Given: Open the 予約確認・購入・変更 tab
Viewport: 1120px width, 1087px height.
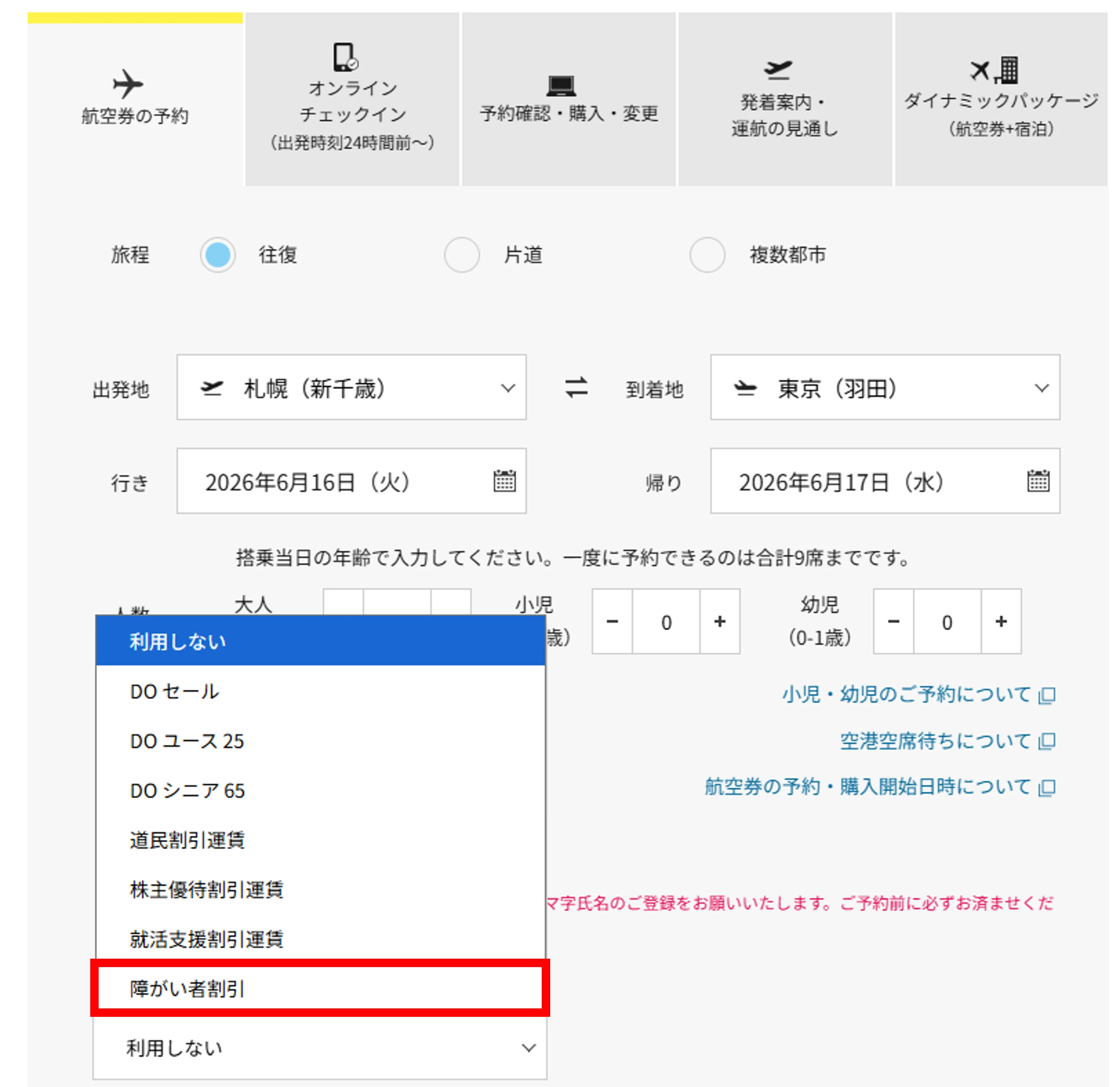Looking at the screenshot, I should (x=569, y=99).
